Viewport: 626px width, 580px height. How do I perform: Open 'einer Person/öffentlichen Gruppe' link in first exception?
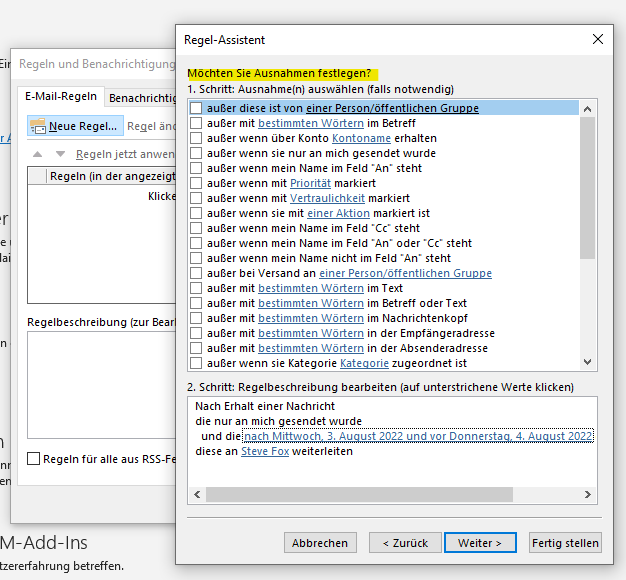(x=392, y=108)
